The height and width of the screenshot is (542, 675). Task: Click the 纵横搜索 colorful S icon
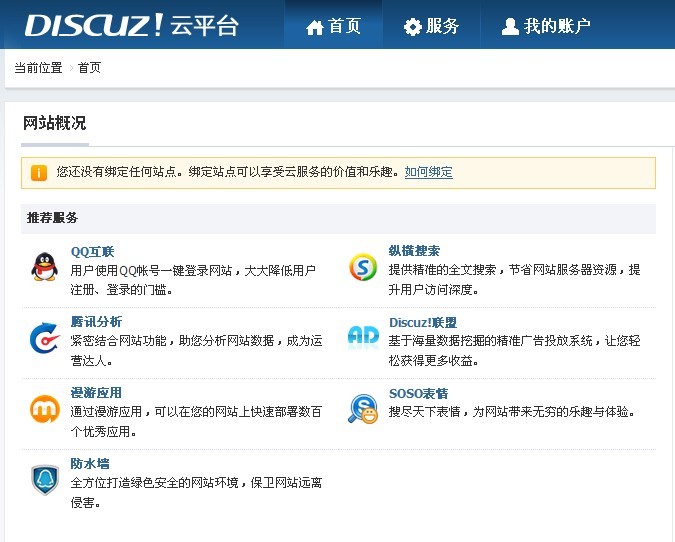coord(363,267)
